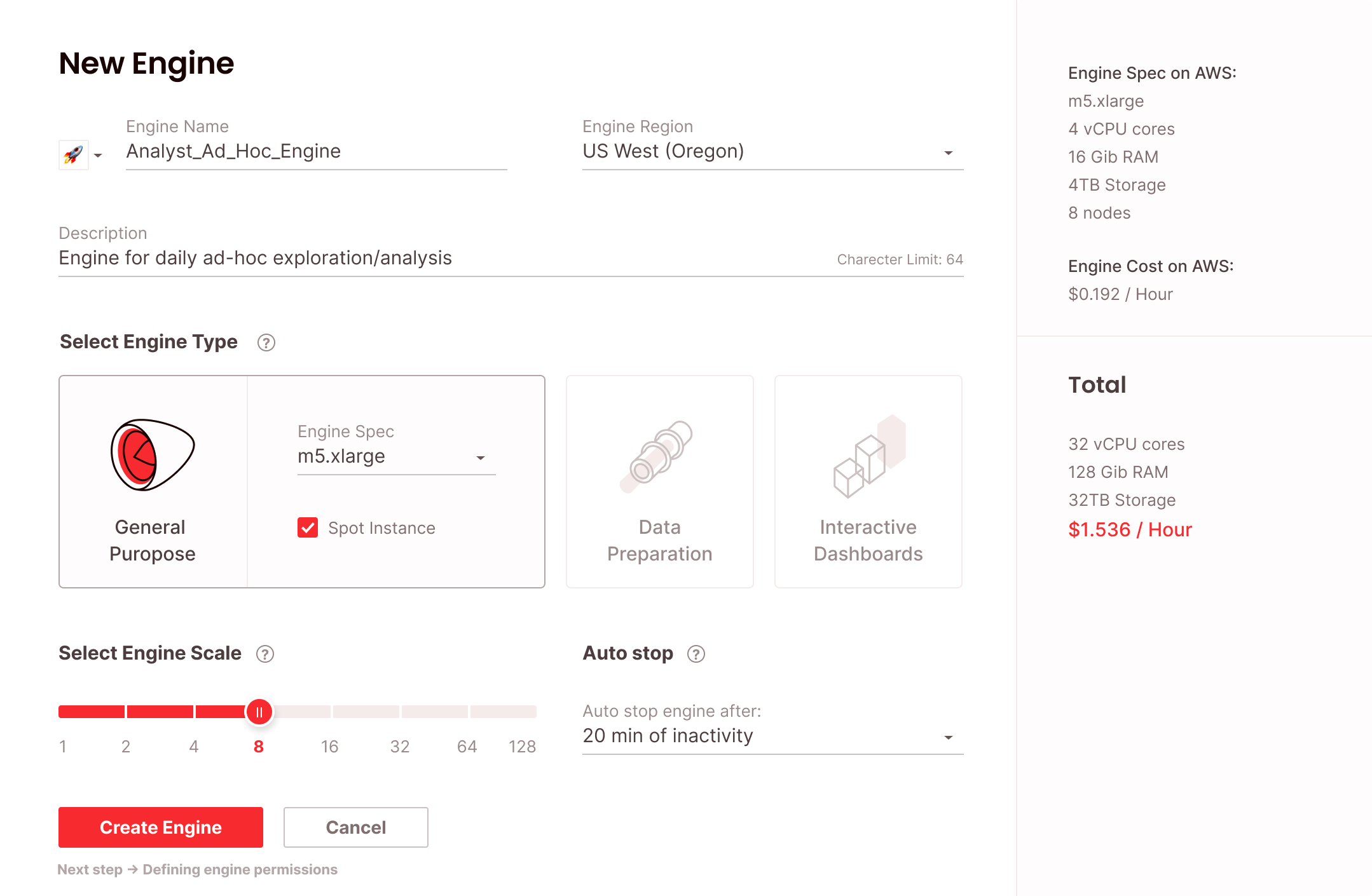1372x896 pixels.
Task: Open the engine icon picker arrow
Action: point(98,156)
